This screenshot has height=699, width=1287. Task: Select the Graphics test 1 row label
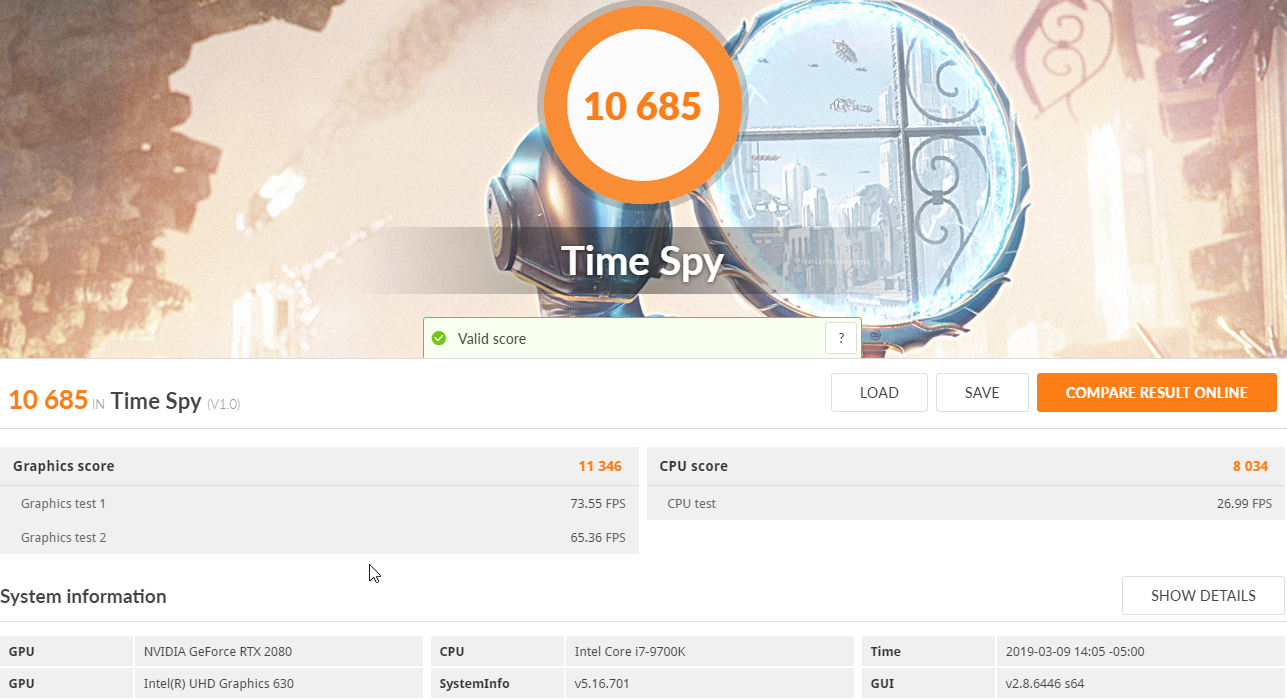[63, 504]
